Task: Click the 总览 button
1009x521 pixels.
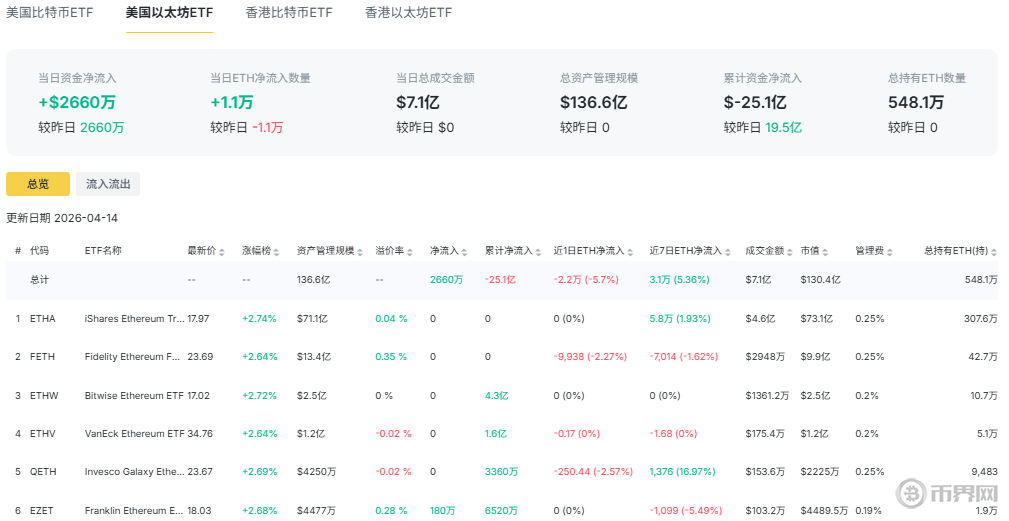Action: point(38,184)
